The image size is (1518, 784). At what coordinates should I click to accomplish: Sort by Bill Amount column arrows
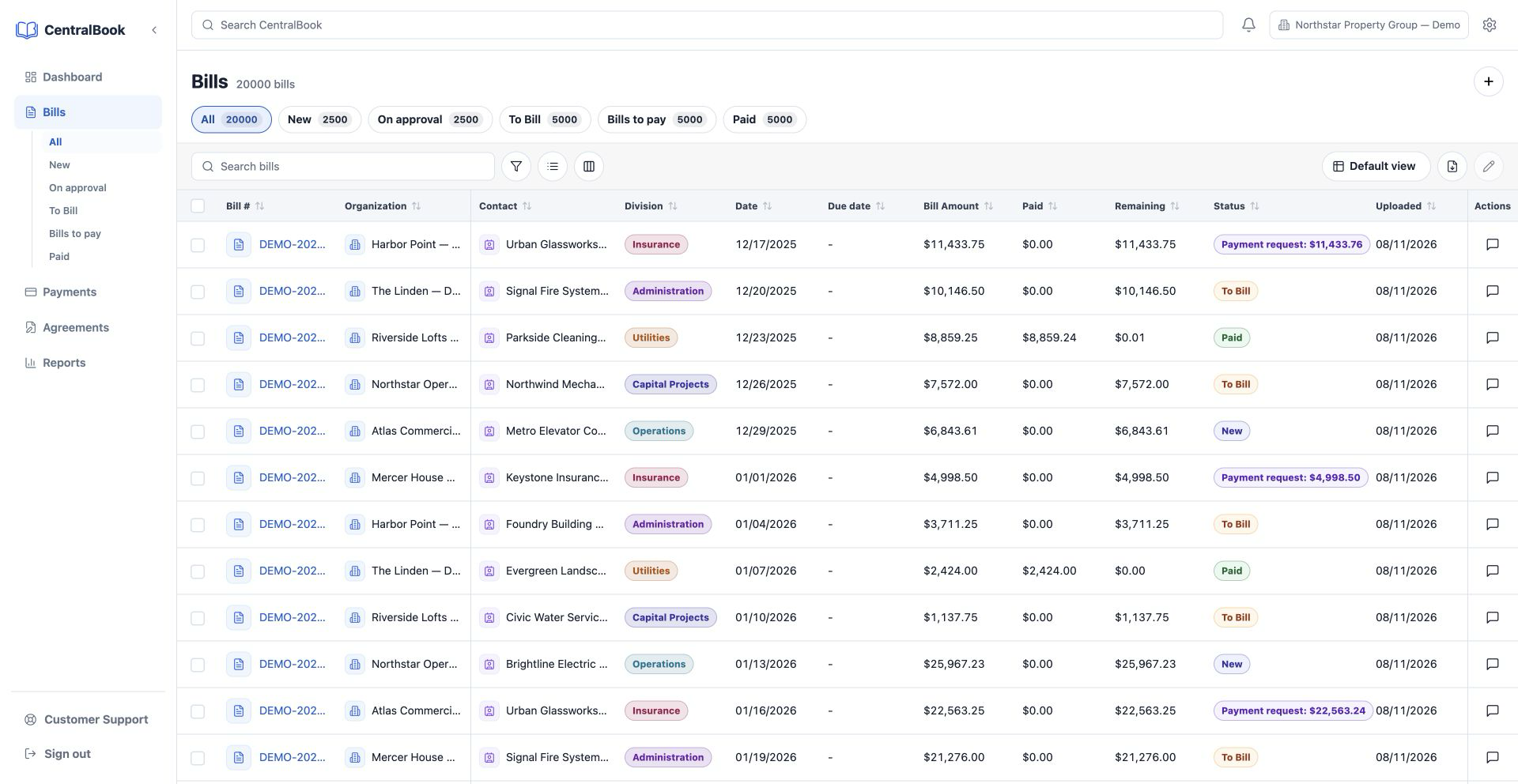[988, 206]
